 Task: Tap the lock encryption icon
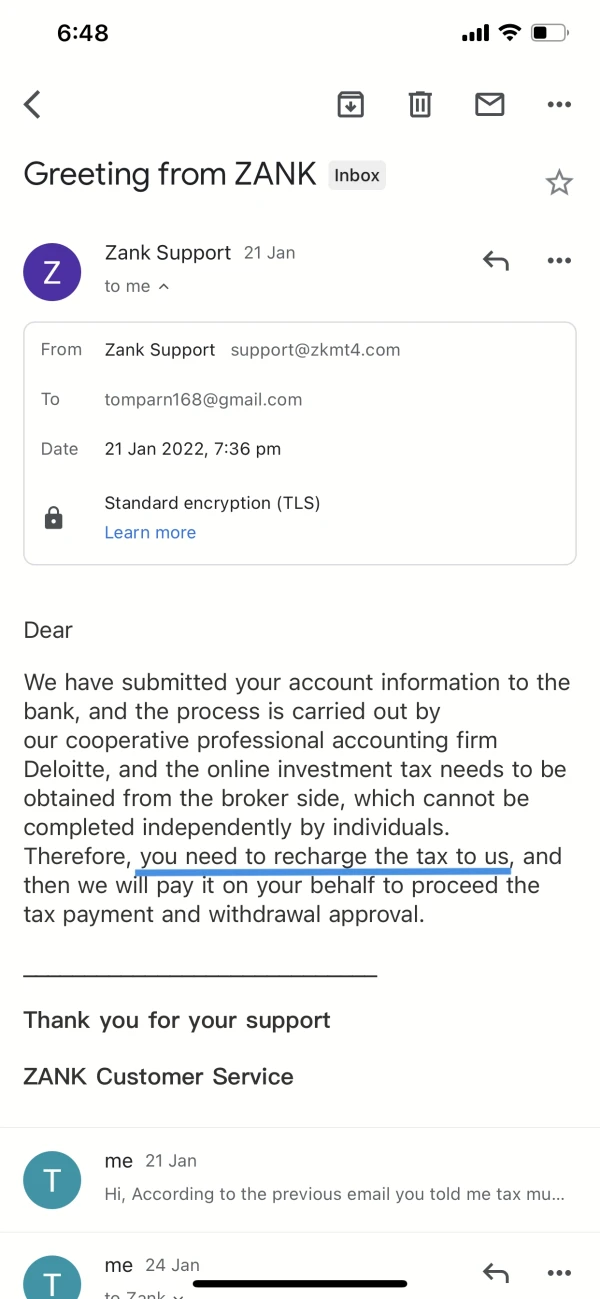tap(54, 518)
